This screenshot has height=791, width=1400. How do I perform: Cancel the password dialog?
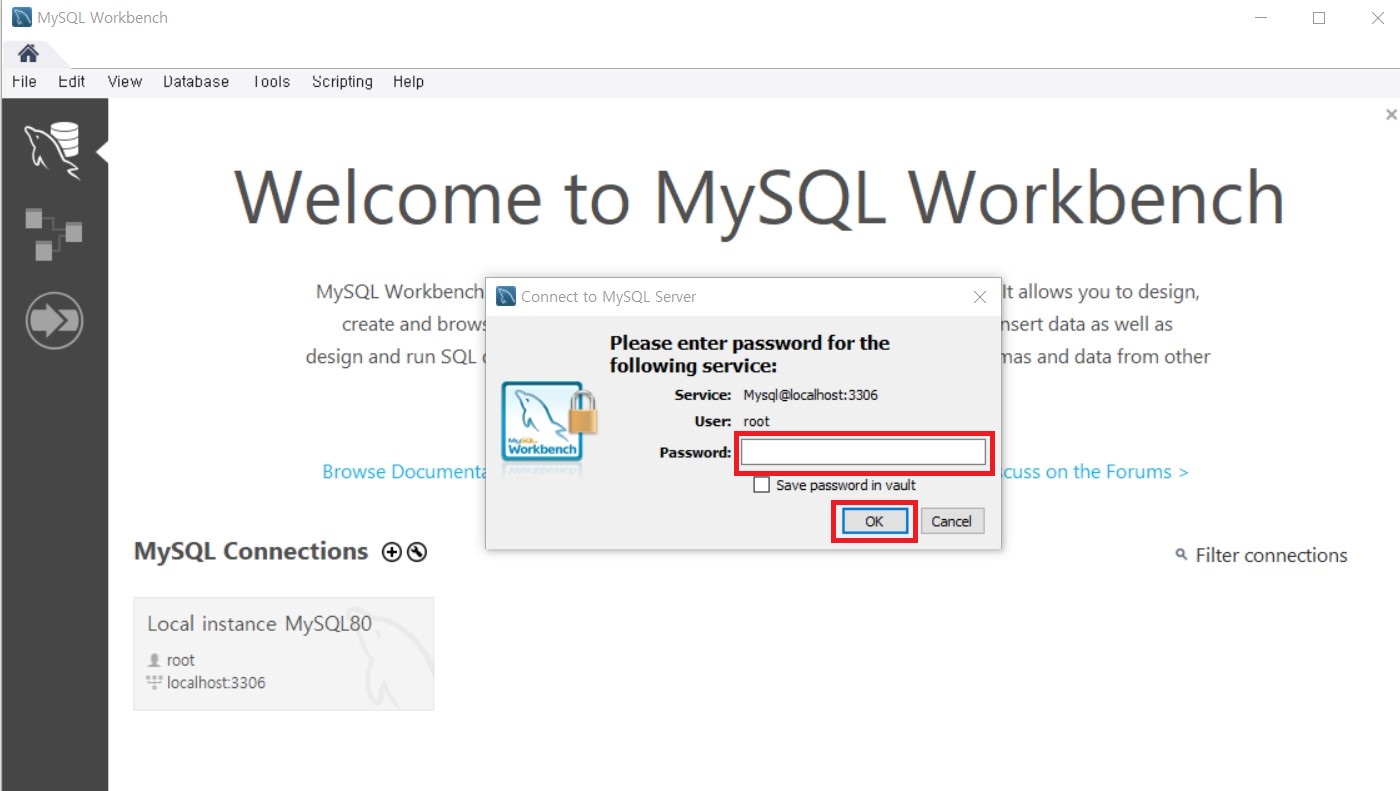click(952, 521)
